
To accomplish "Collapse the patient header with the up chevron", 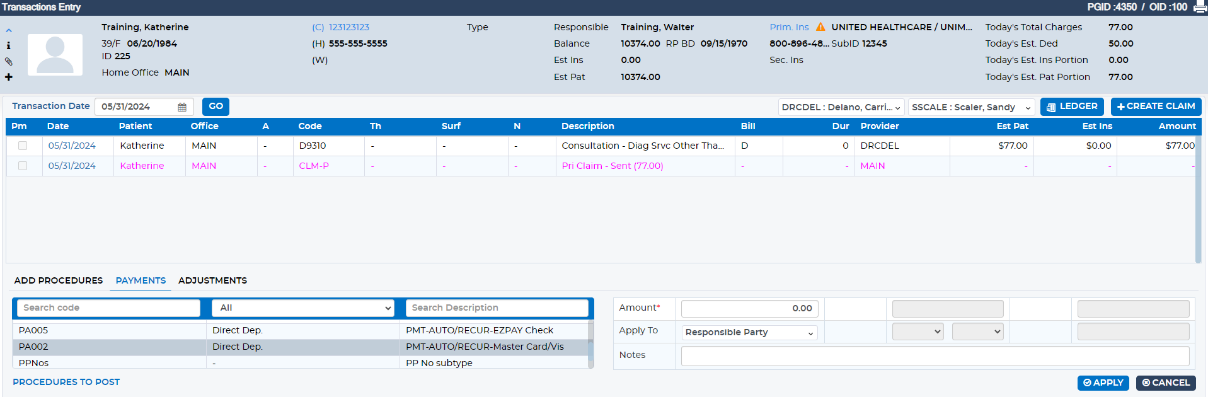I will (x=9, y=30).
